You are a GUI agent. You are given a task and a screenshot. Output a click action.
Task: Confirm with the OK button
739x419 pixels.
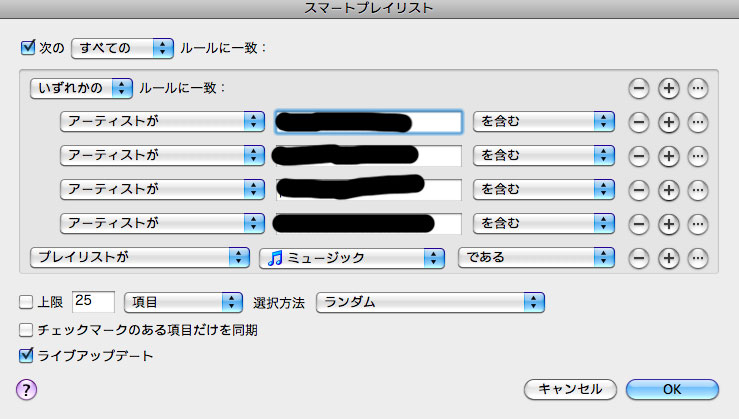coord(672,389)
